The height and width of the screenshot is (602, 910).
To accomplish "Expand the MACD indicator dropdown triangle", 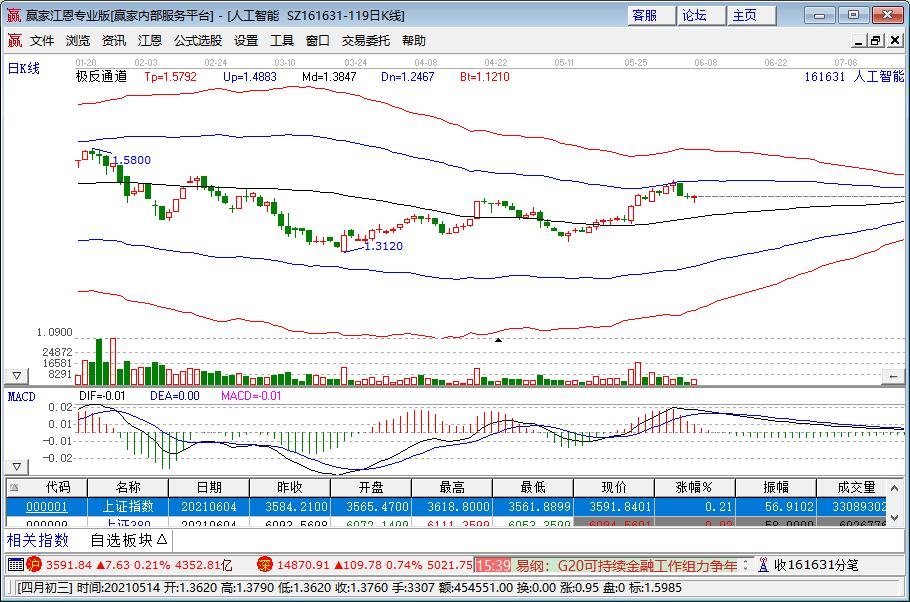I will pos(17,467).
